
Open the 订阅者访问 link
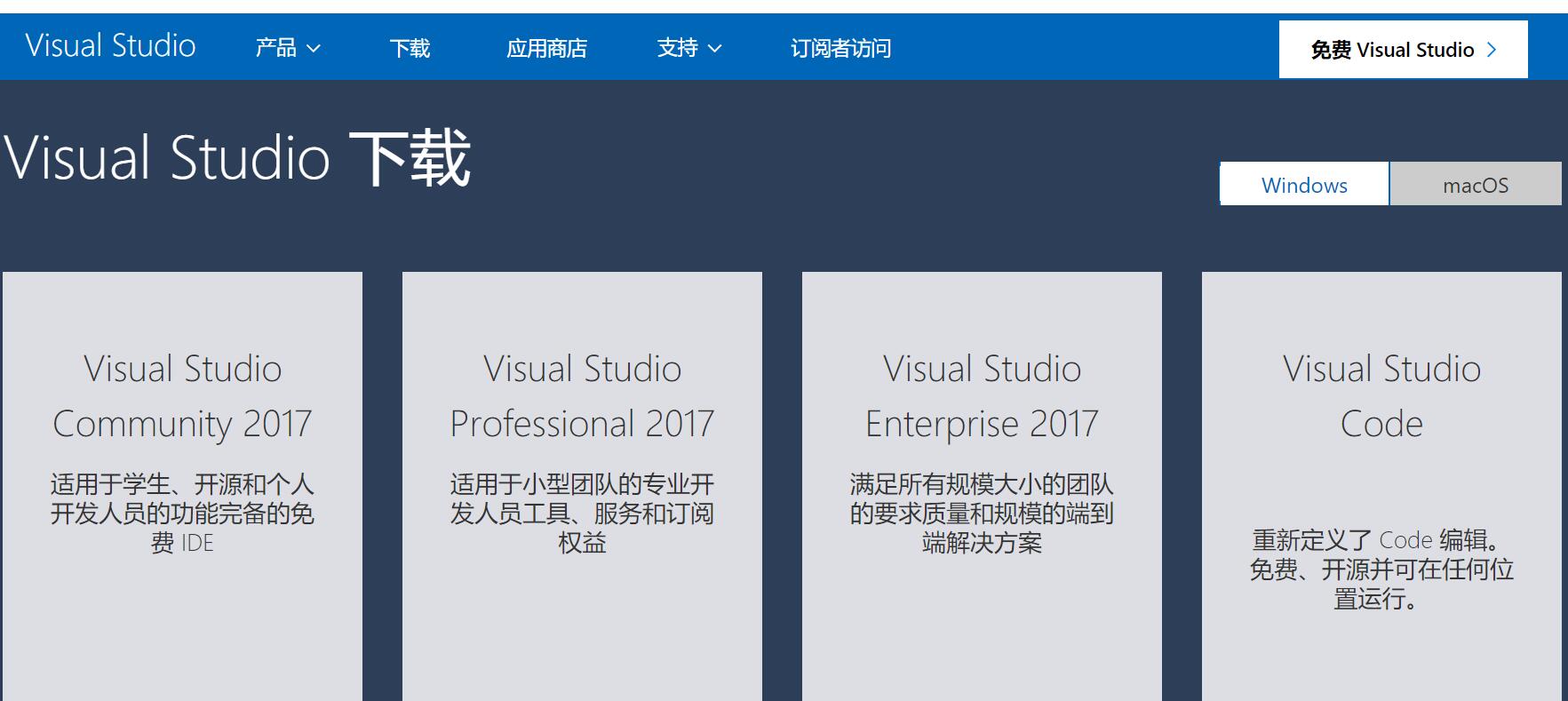(x=840, y=48)
